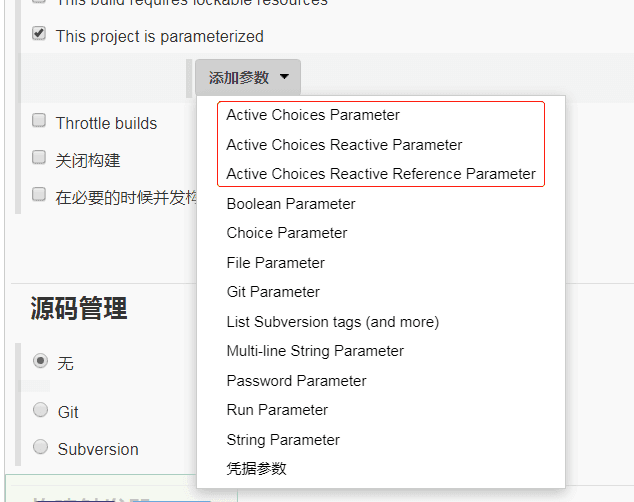The width and height of the screenshot is (634, 502).
Task: Uncheck This project is parameterized
Action: pyautogui.click(x=39, y=33)
